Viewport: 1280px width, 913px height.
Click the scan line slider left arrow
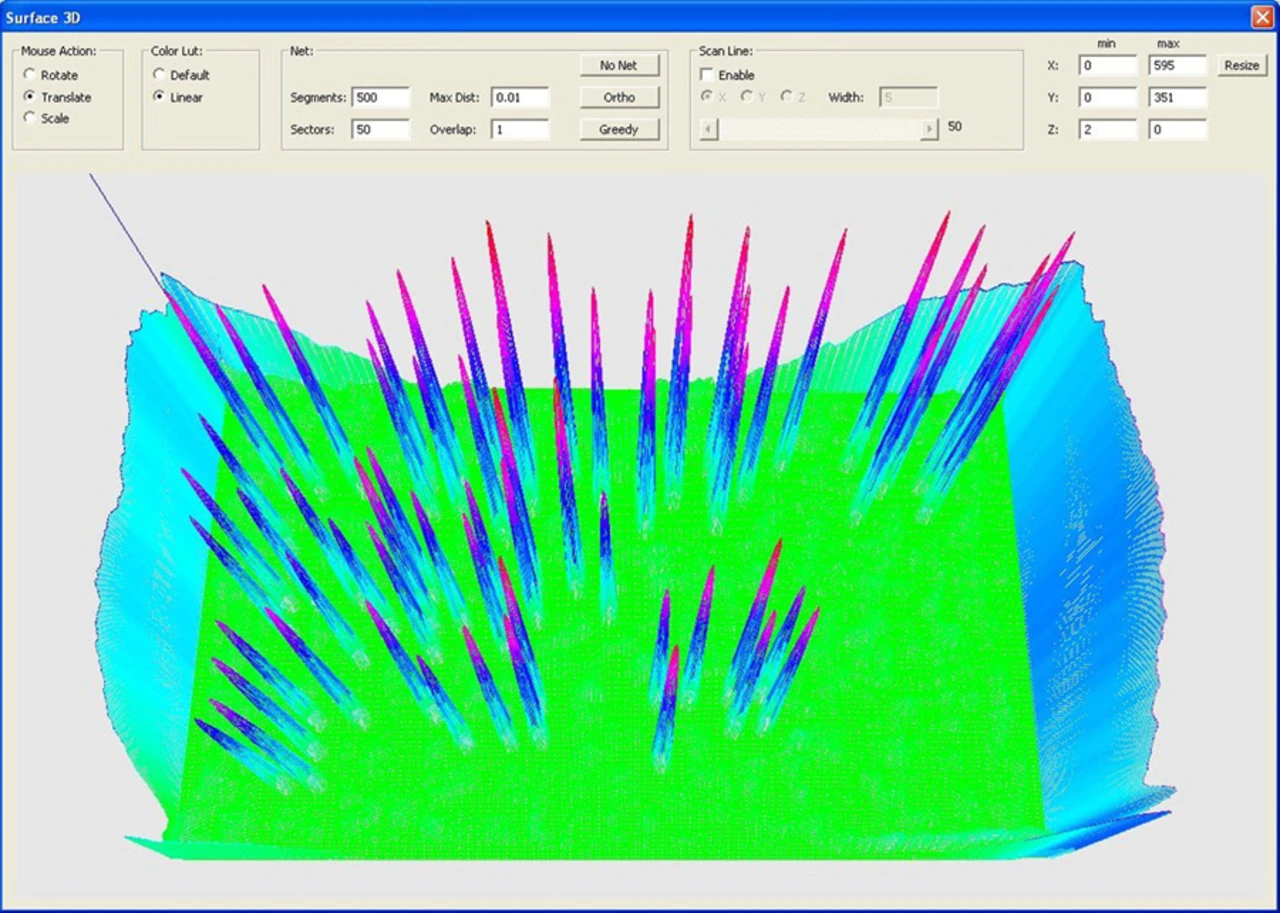(x=709, y=129)
